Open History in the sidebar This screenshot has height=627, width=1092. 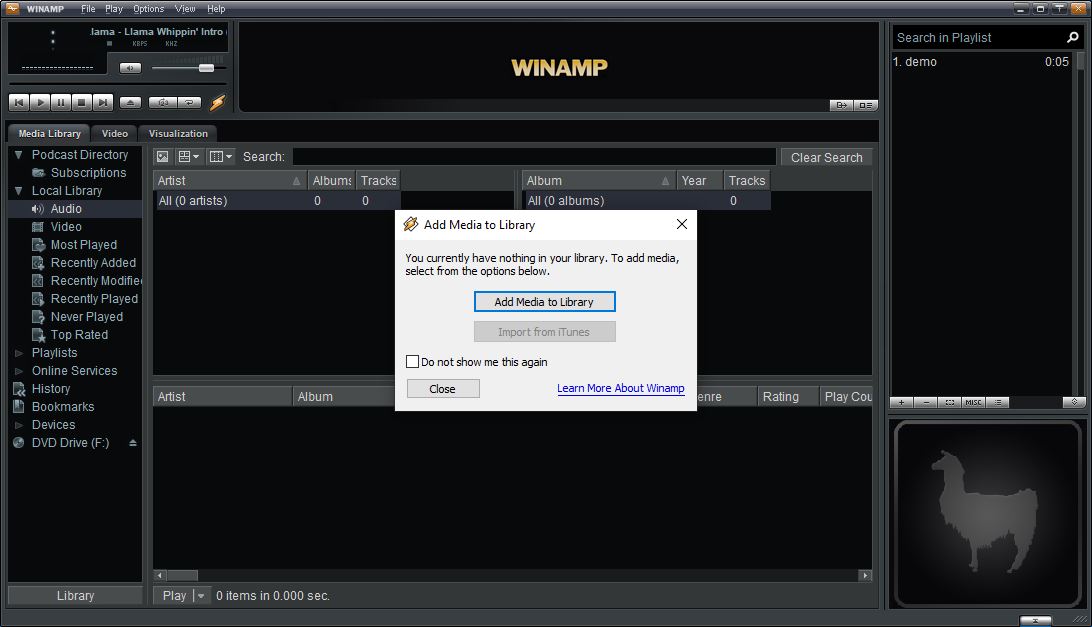pos(50,389)
